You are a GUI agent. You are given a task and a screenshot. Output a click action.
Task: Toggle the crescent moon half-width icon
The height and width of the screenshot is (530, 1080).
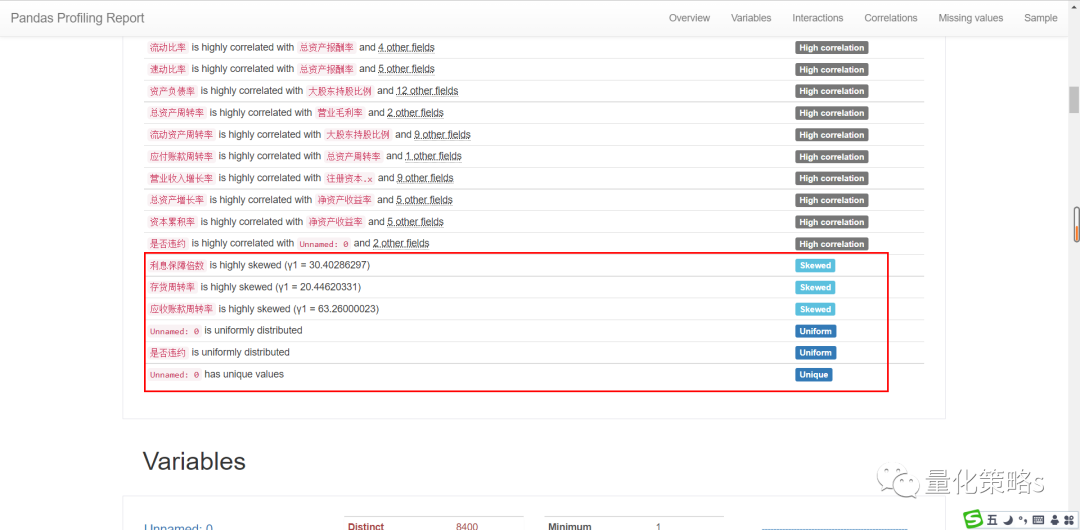coord(1007,519)
